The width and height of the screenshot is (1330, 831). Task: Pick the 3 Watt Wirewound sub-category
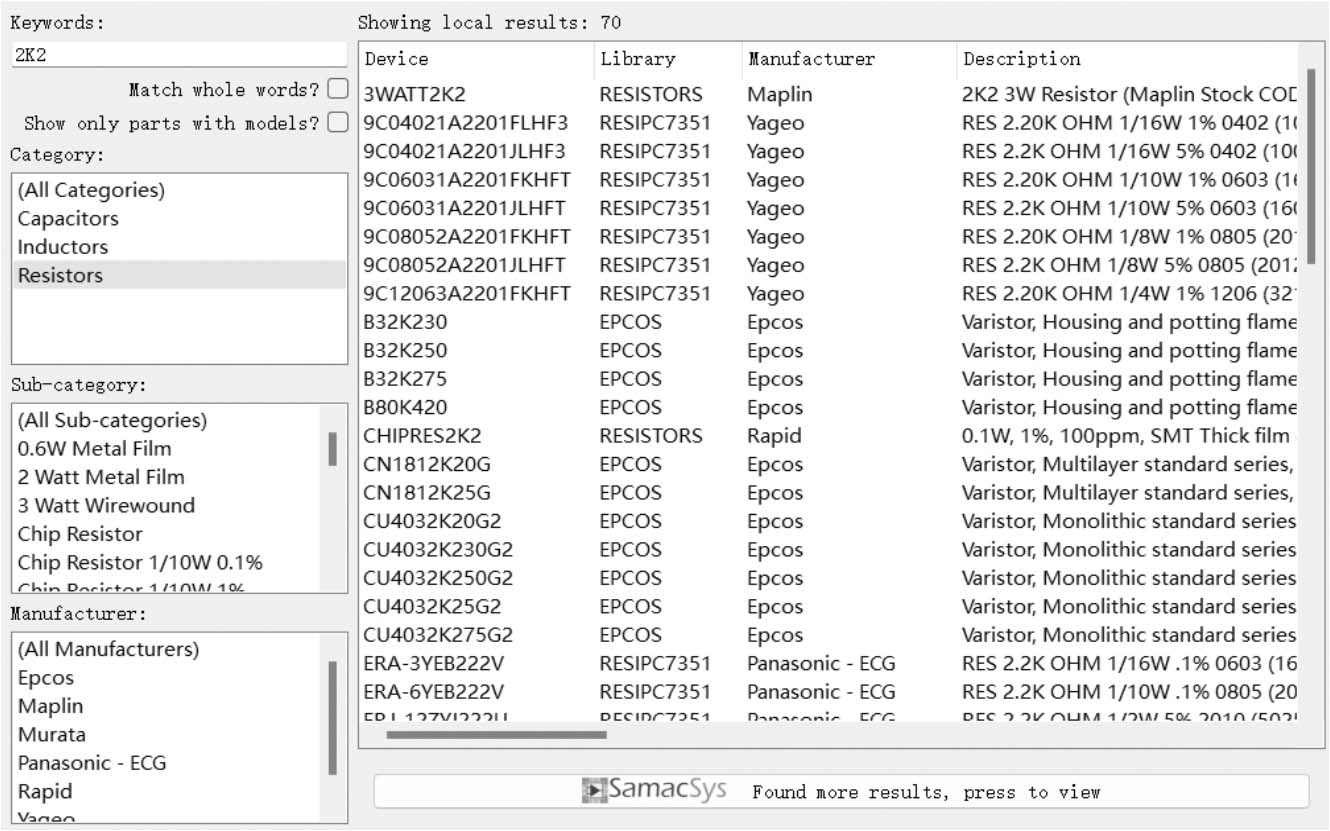(x=106, y=505)
